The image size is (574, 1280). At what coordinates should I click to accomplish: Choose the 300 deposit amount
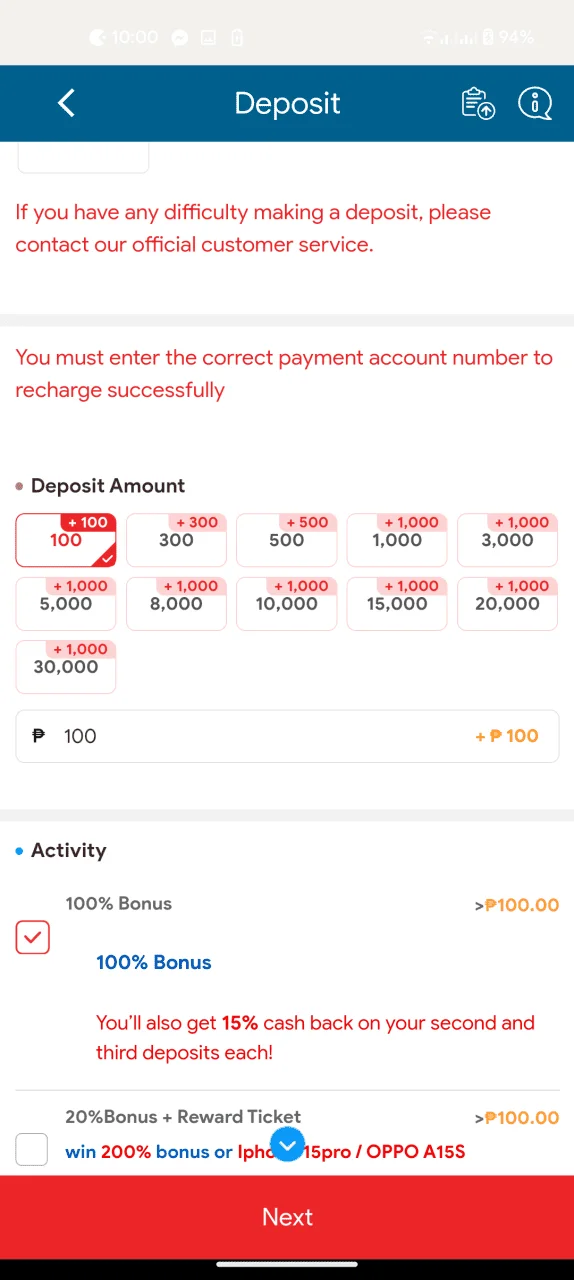(x=176, y=540)
